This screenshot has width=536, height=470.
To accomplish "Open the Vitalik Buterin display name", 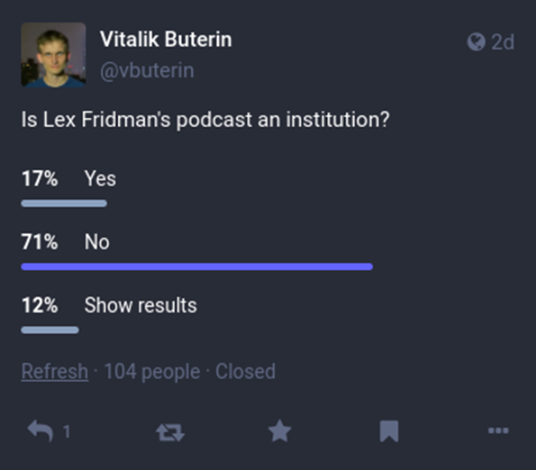I will (166, 39).
